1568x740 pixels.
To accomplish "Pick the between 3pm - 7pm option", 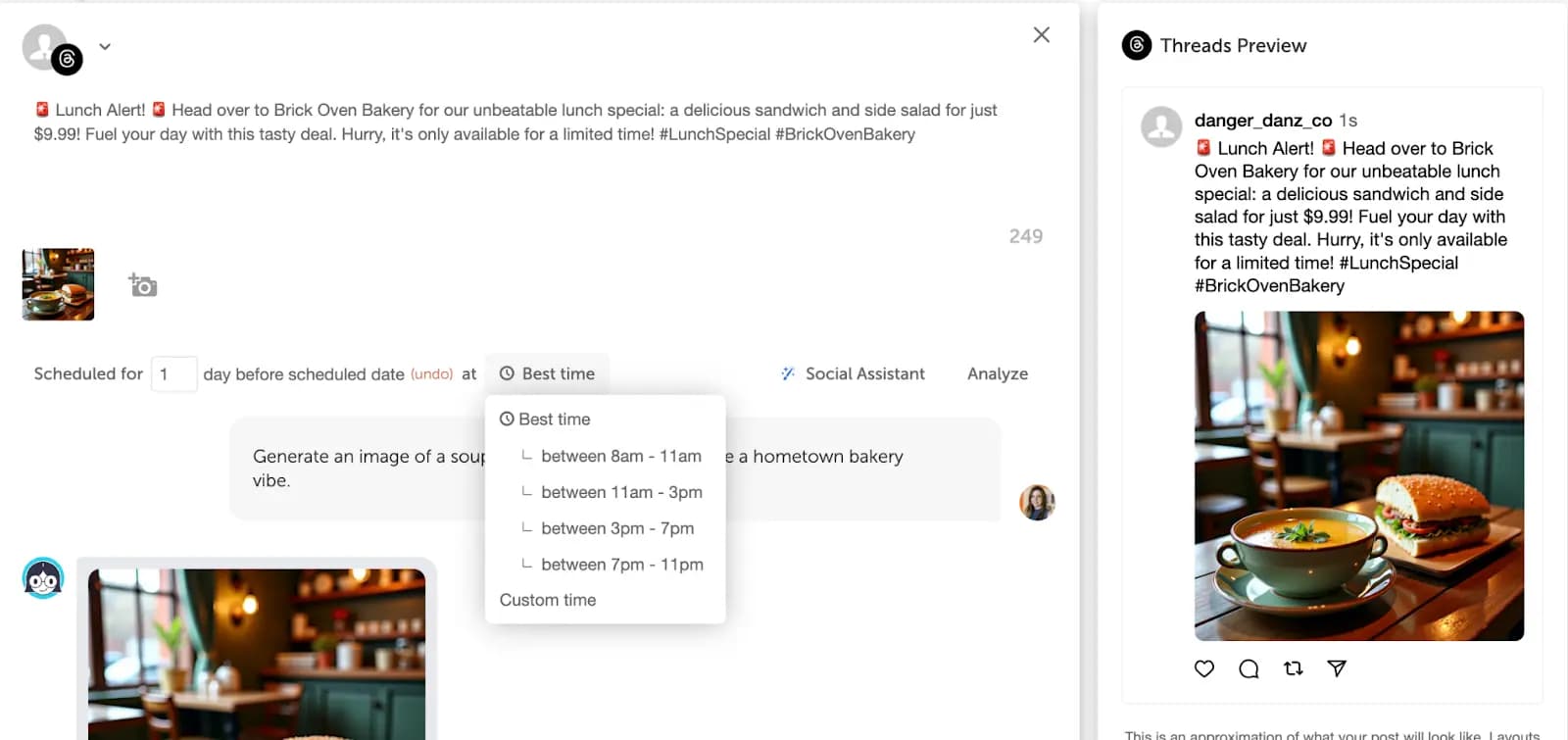I will [616, 528].
